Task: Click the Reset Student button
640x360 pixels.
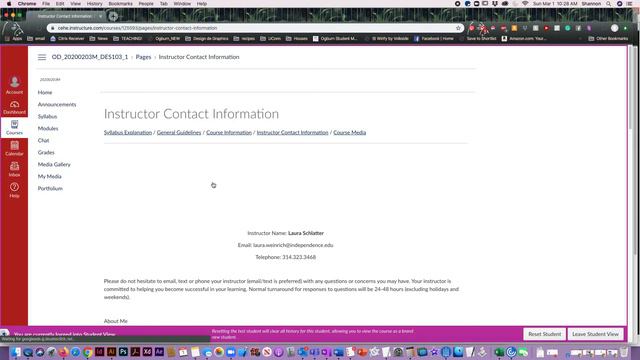Action: click(544, 334)
